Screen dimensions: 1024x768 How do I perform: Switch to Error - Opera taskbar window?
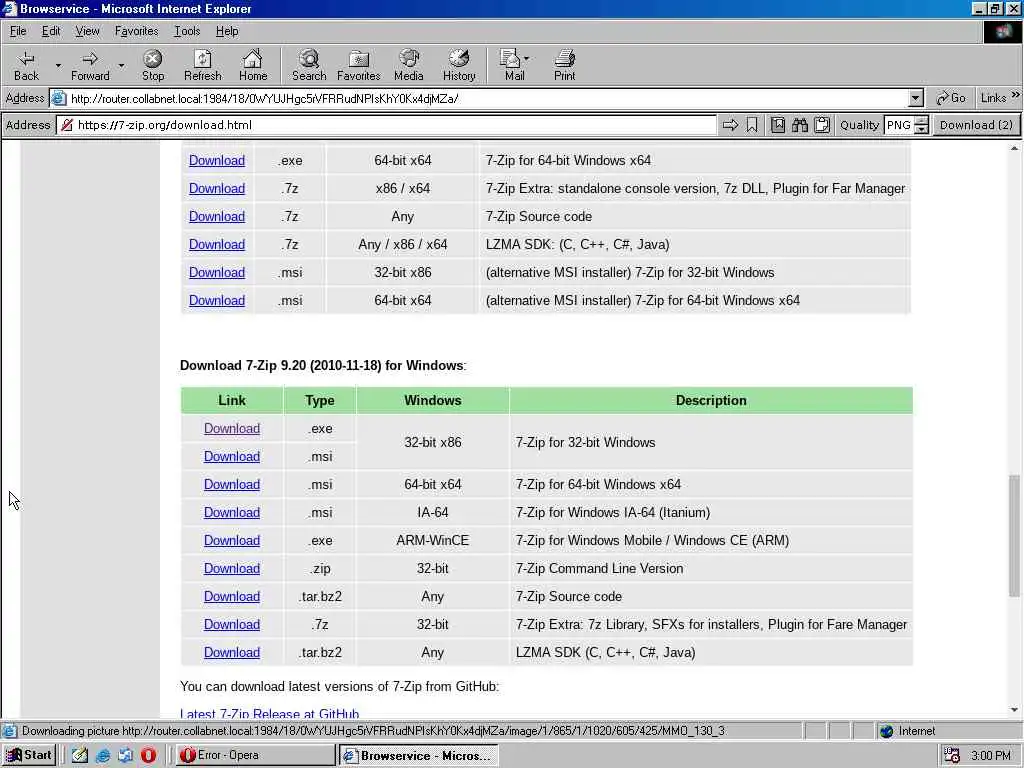pyautogui.click(x=255, y=755)
